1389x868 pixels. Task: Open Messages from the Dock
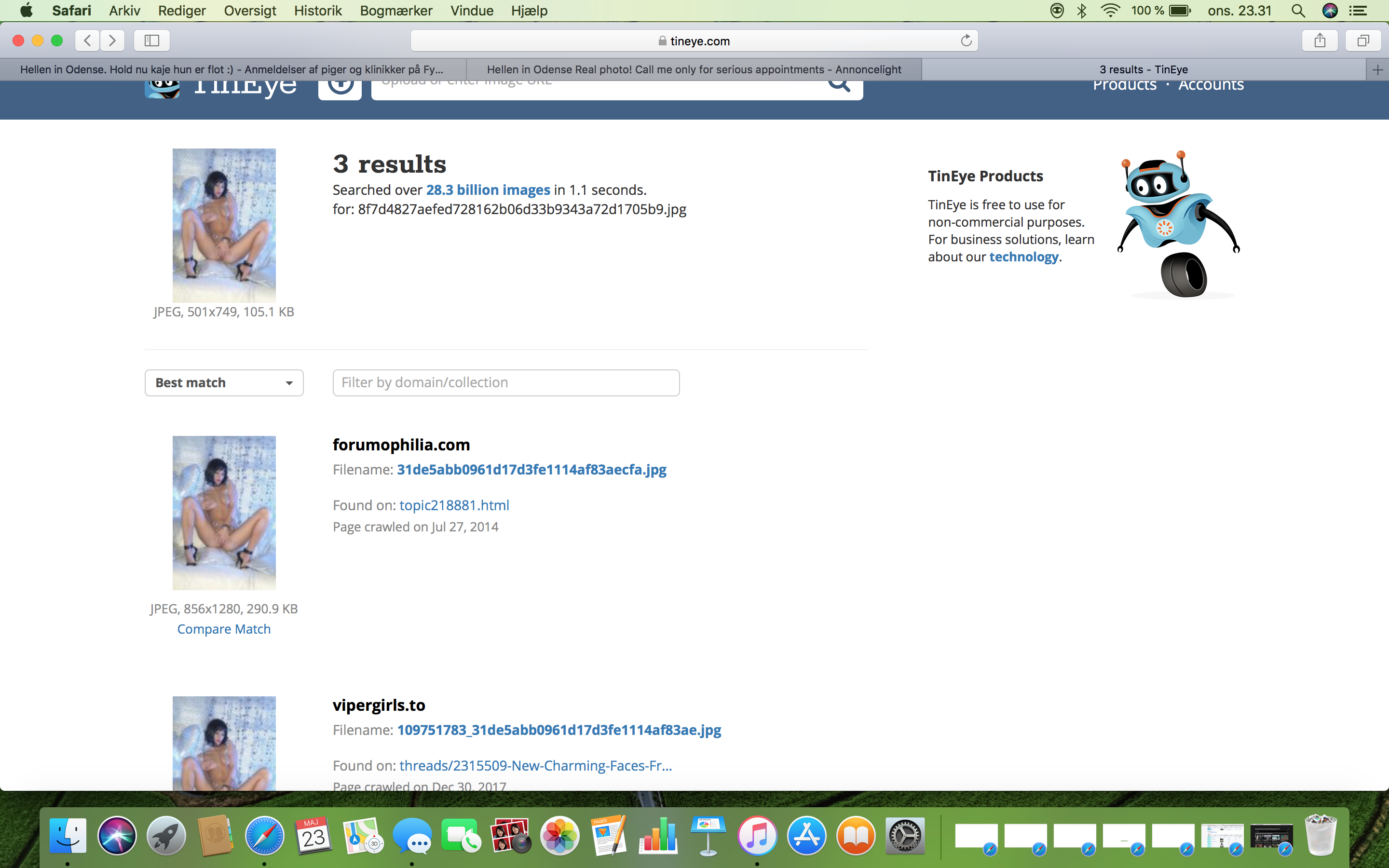pos(412,836)
